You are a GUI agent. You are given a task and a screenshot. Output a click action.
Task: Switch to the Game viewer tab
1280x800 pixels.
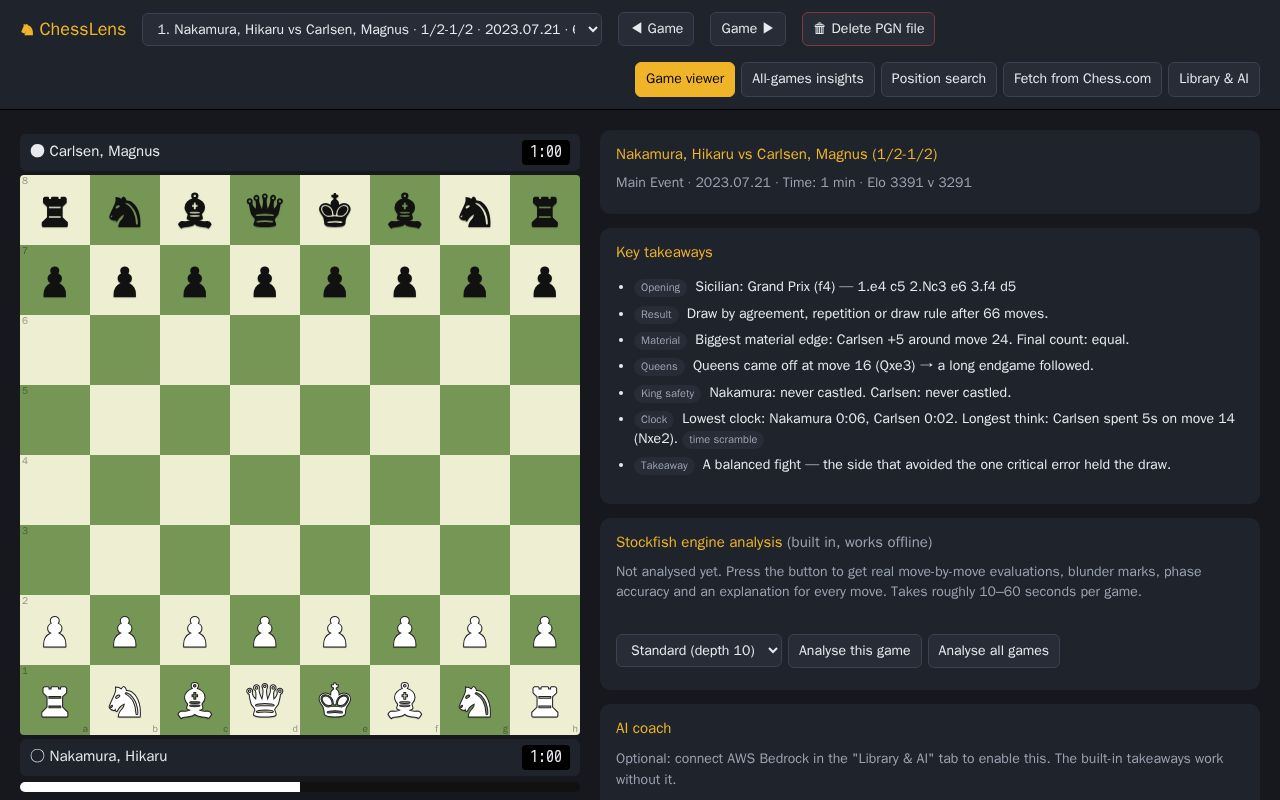(685, 79)
